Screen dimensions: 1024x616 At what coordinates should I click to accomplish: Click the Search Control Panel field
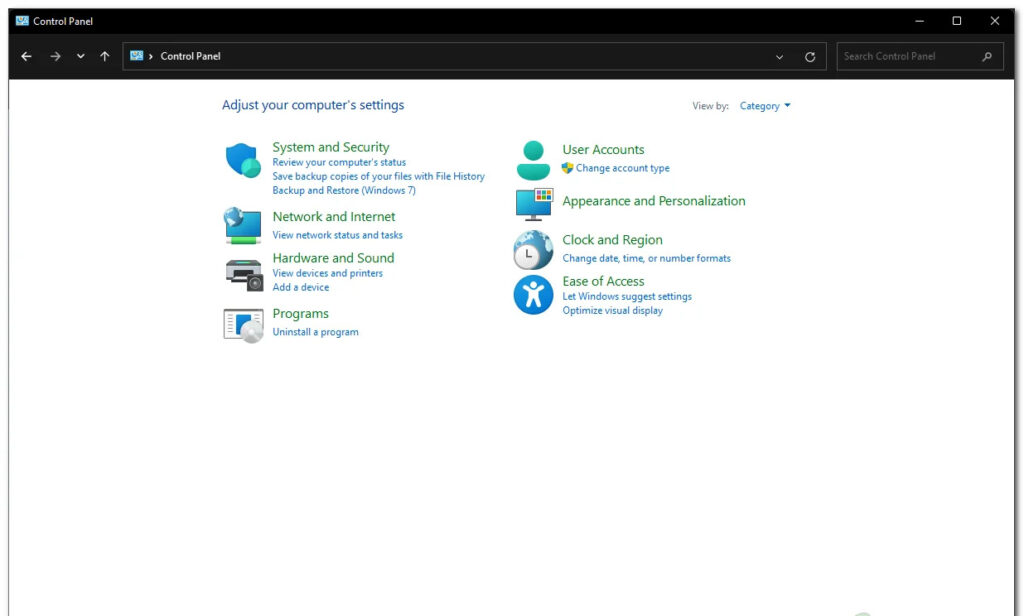coord(920,57)
